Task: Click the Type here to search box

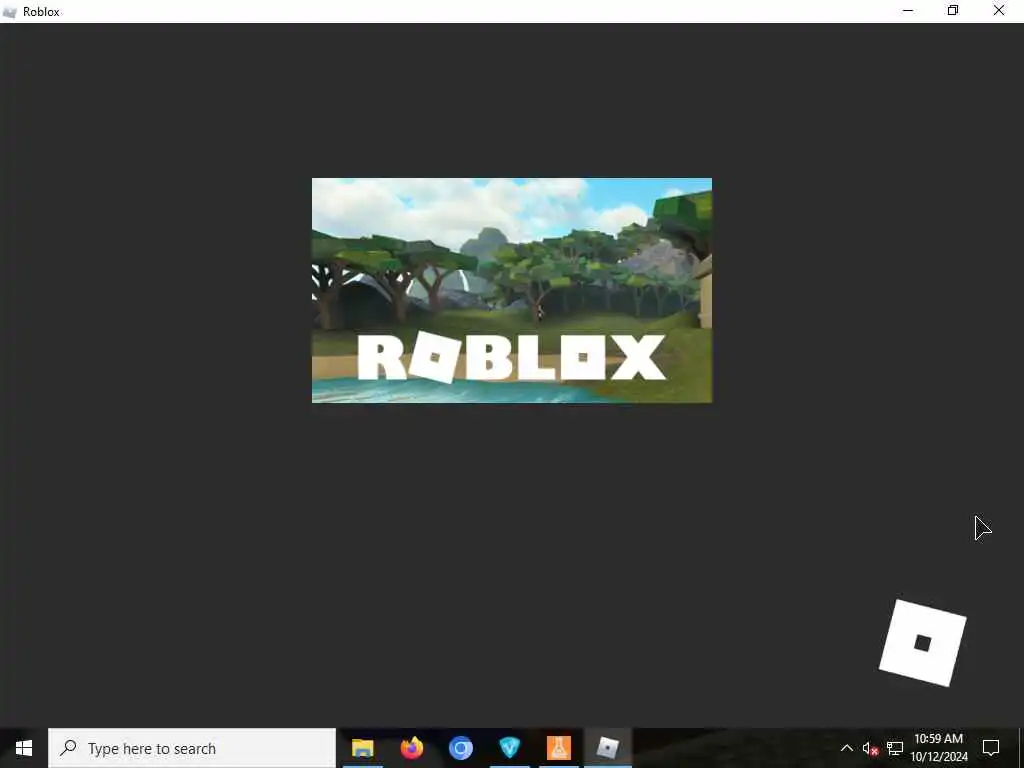Action: (192, 748)
